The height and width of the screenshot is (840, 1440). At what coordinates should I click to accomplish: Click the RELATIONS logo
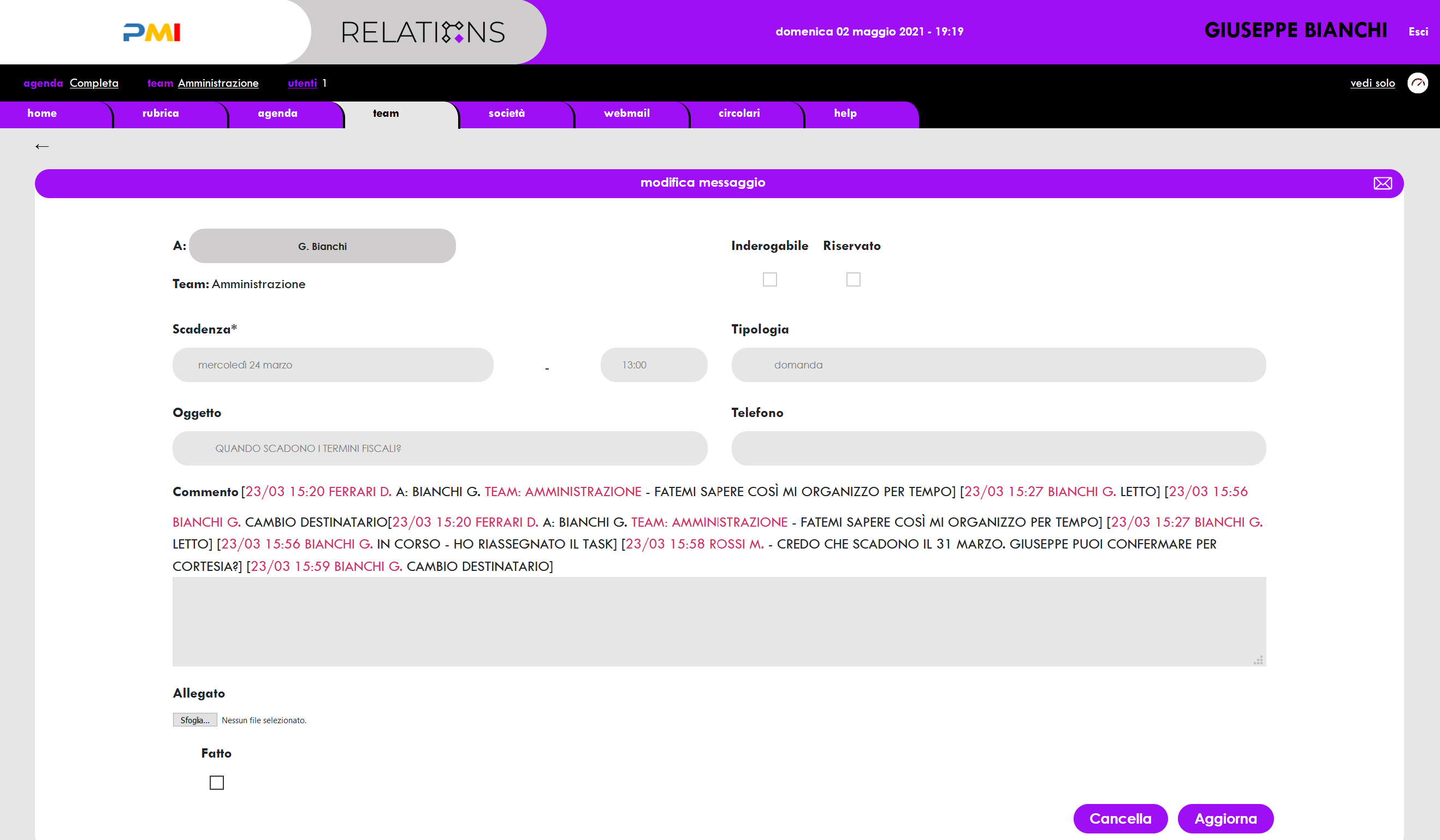[x=423, y=32]
